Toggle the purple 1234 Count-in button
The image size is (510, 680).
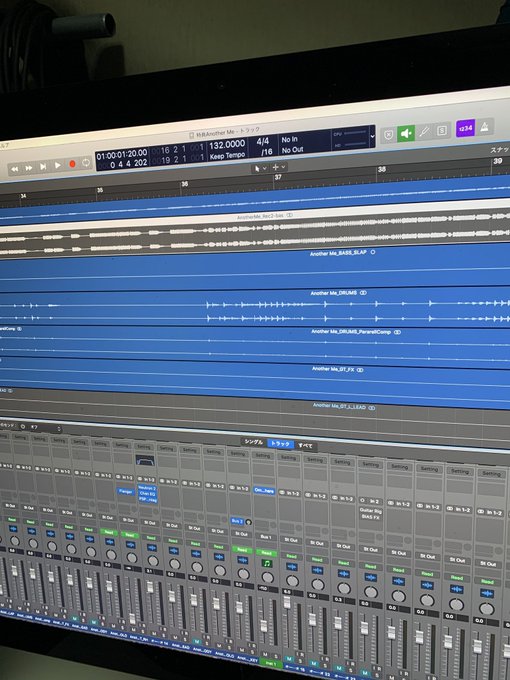465,128
